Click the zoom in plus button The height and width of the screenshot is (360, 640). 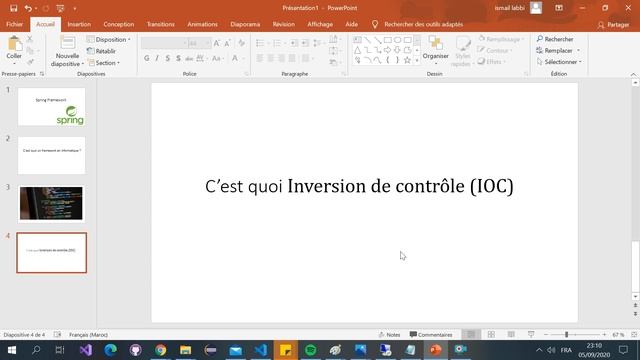604,334
